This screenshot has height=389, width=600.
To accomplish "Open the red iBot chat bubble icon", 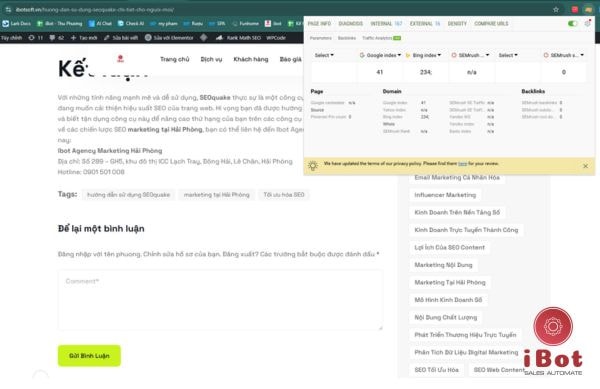I will 553,326.
